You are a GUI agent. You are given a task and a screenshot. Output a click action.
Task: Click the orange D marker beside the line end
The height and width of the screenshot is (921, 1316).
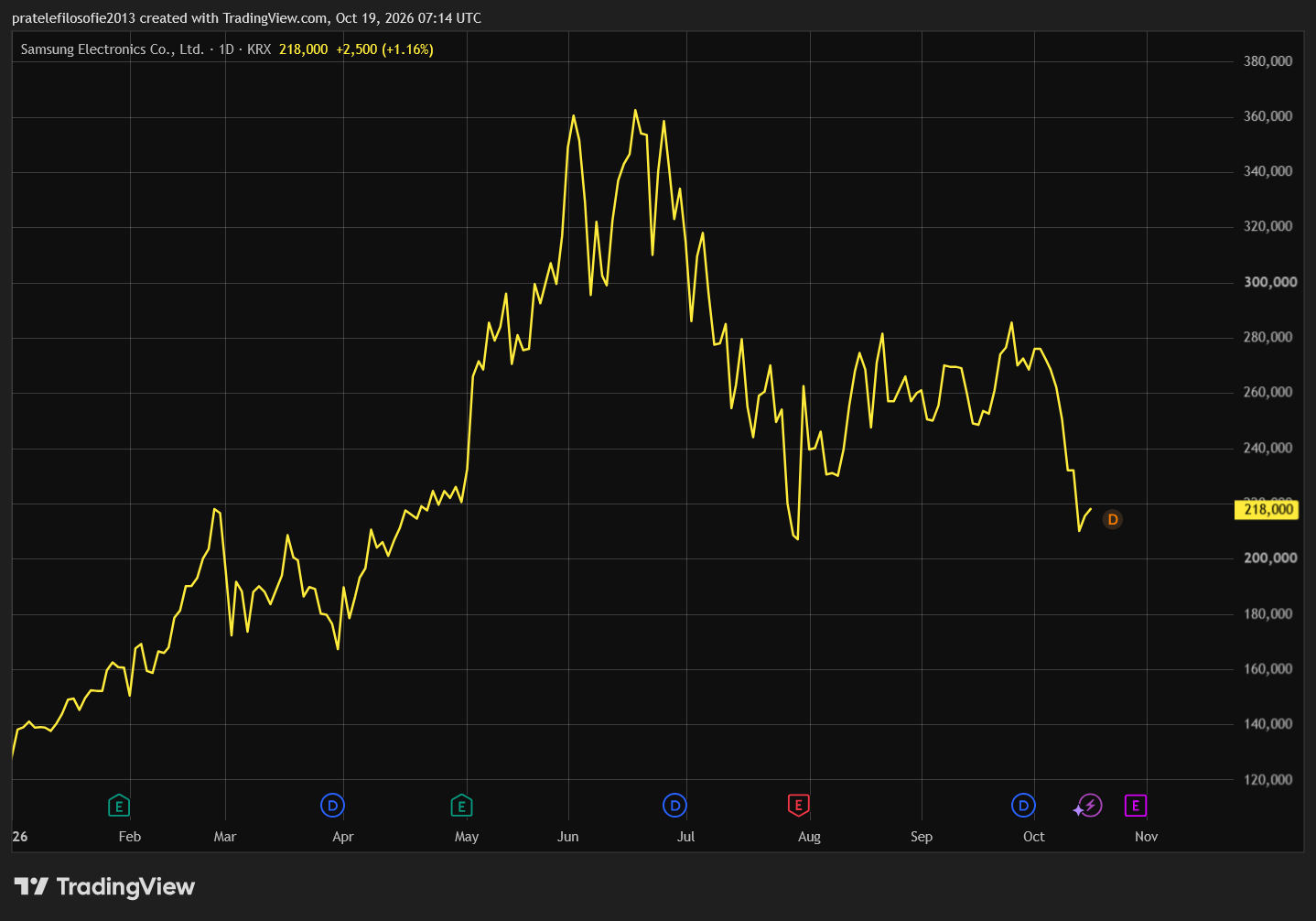(x=1113, y=519)
